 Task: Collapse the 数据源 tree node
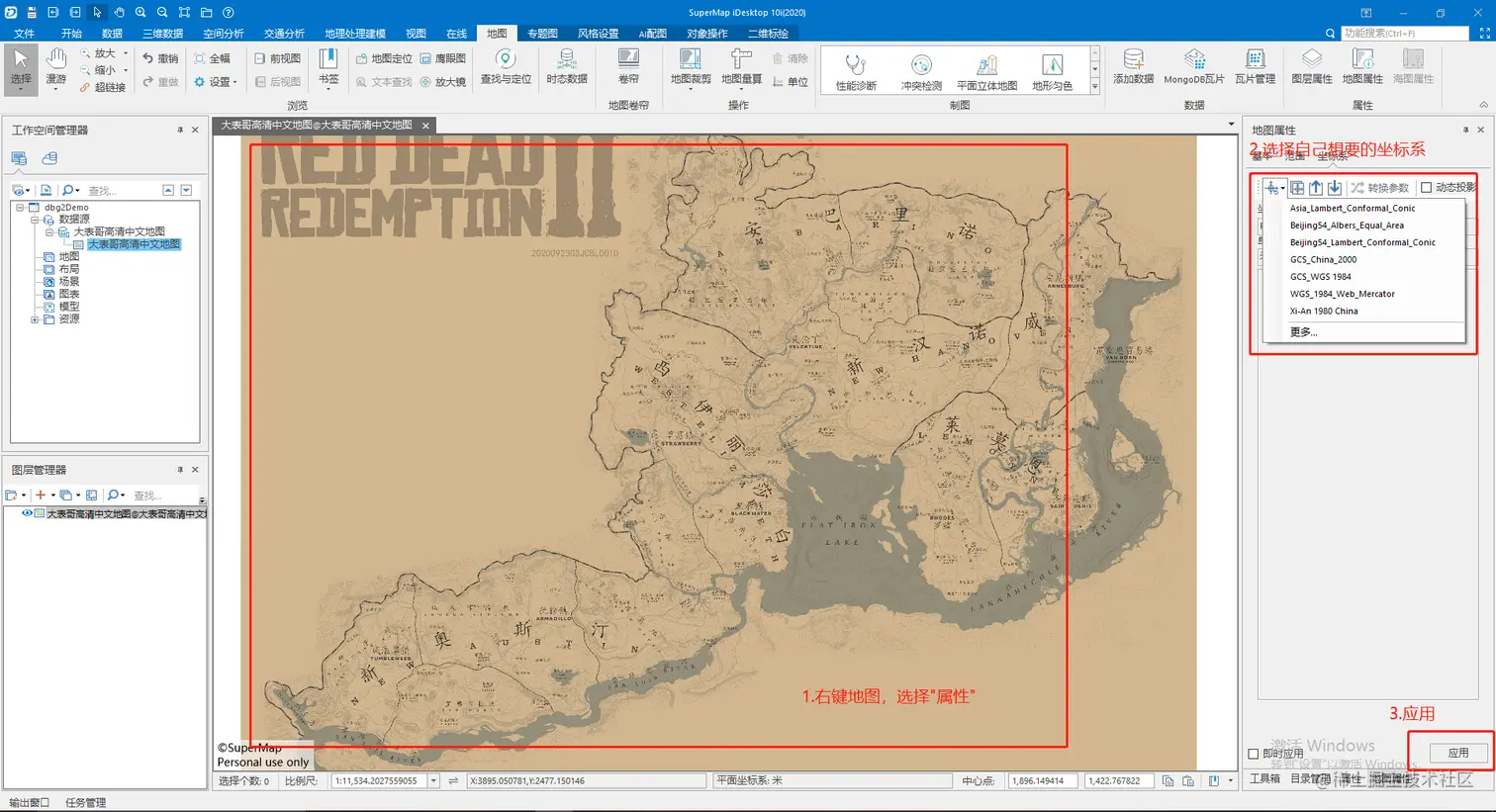pos(35,220)
